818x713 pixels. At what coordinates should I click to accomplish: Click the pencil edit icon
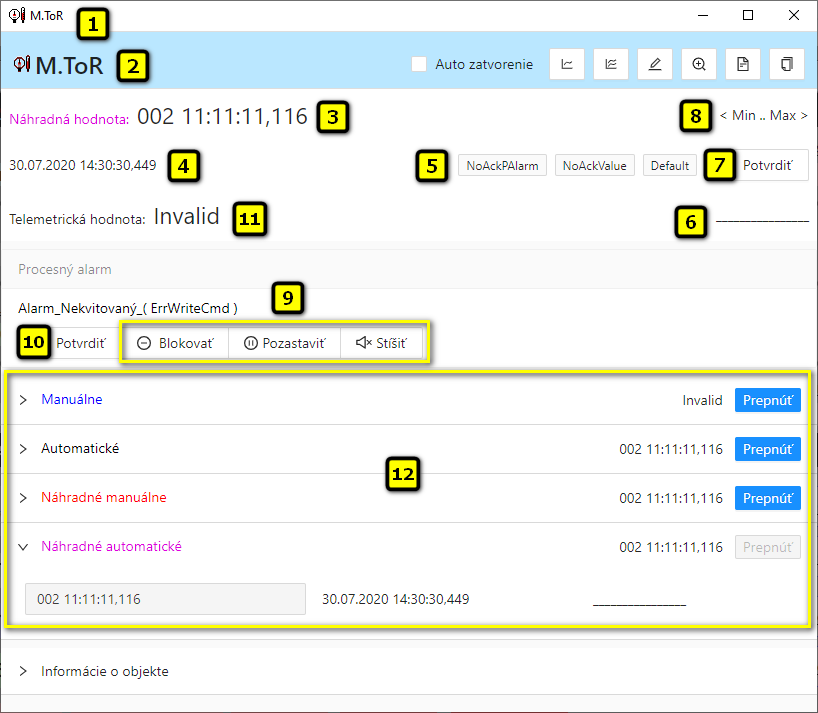(x=655, y=64)
